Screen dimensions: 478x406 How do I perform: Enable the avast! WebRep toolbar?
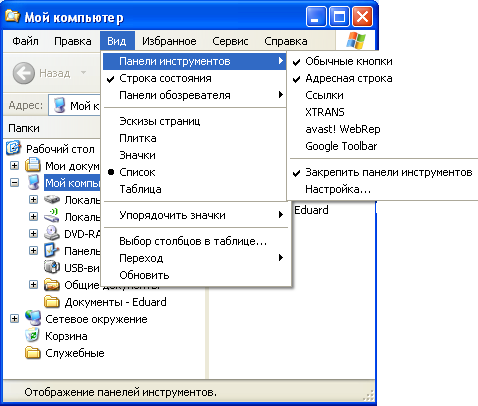click(x=382, y=129)
